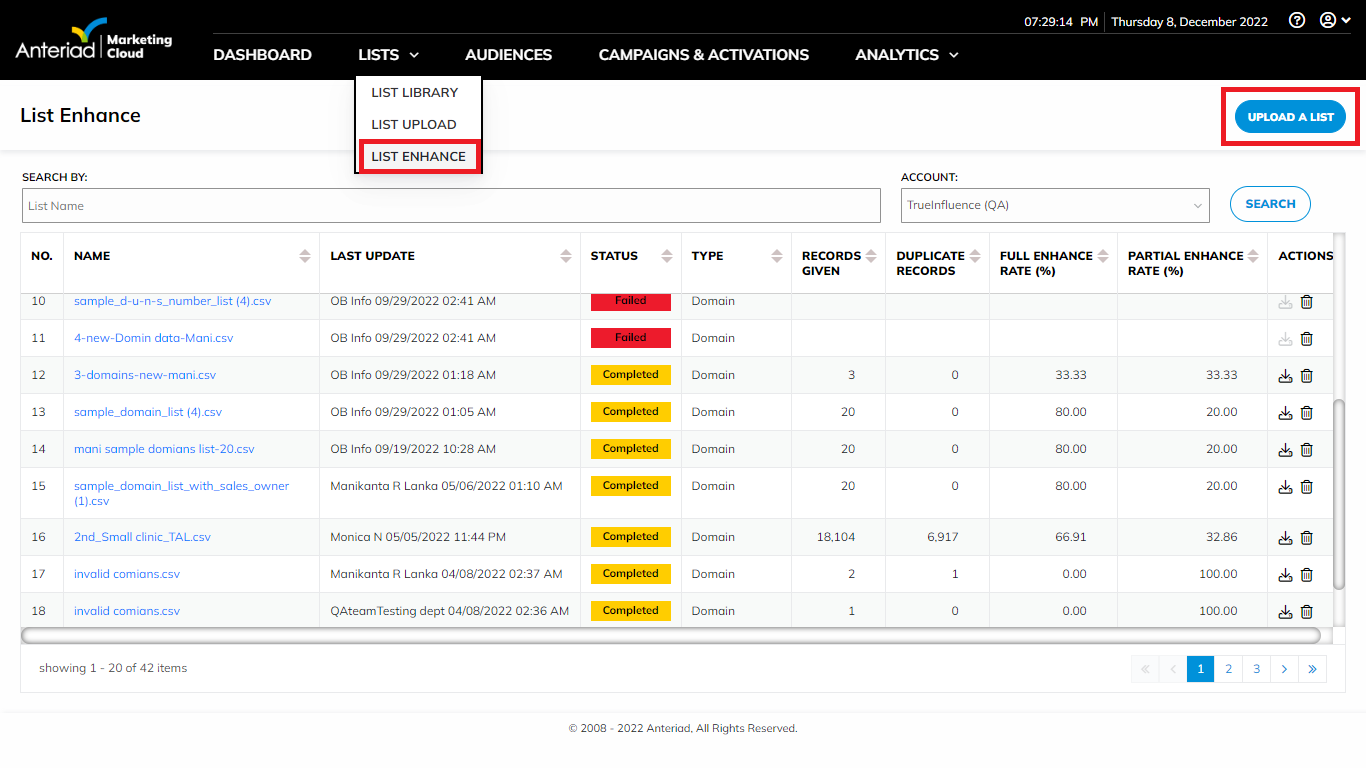Click the 18,104 records given cell
Screen dimensions: 1366x768
click(x=836, y=537)
